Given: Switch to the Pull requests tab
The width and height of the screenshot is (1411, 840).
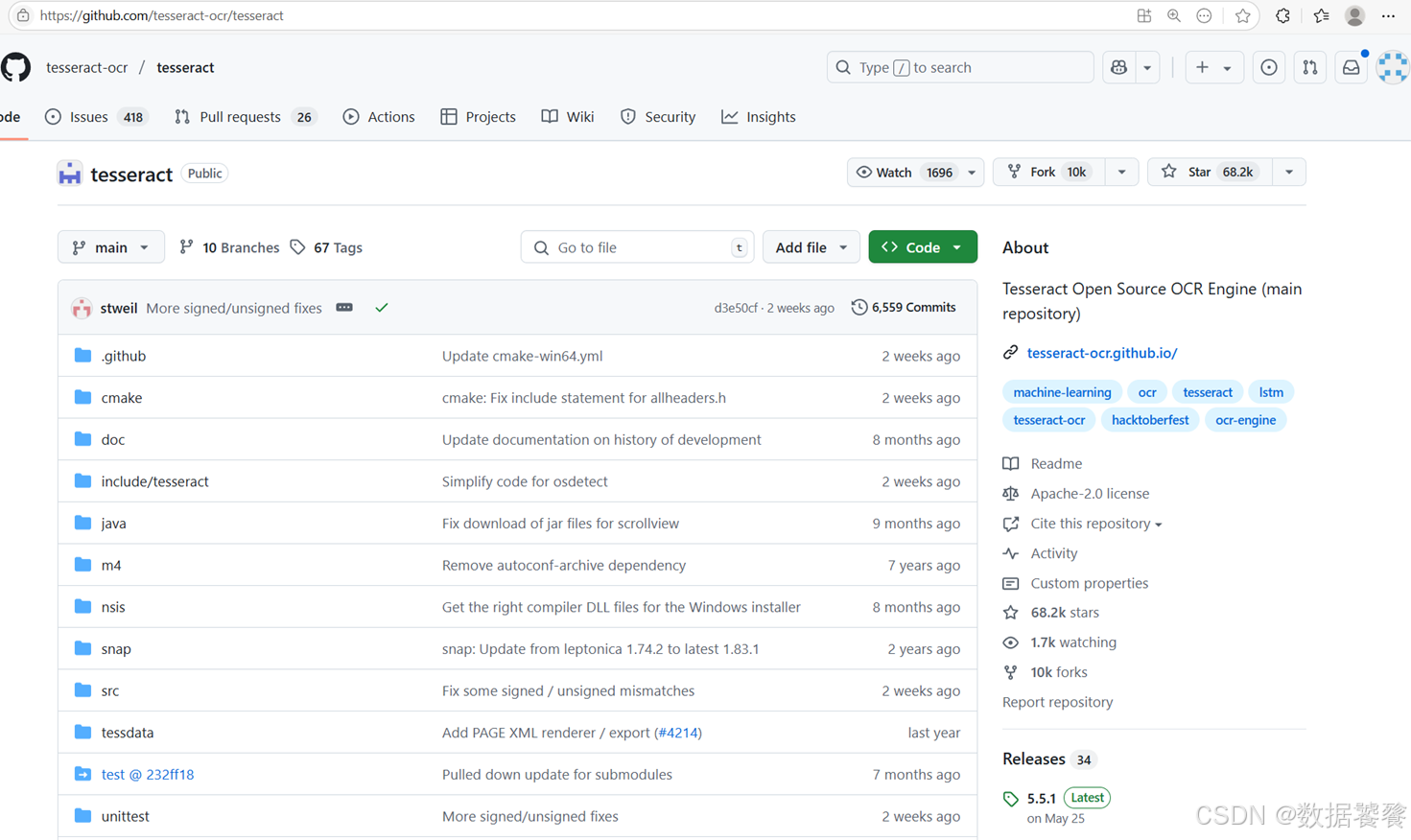Looking at the screenshot, I should (x=245, y=117).
